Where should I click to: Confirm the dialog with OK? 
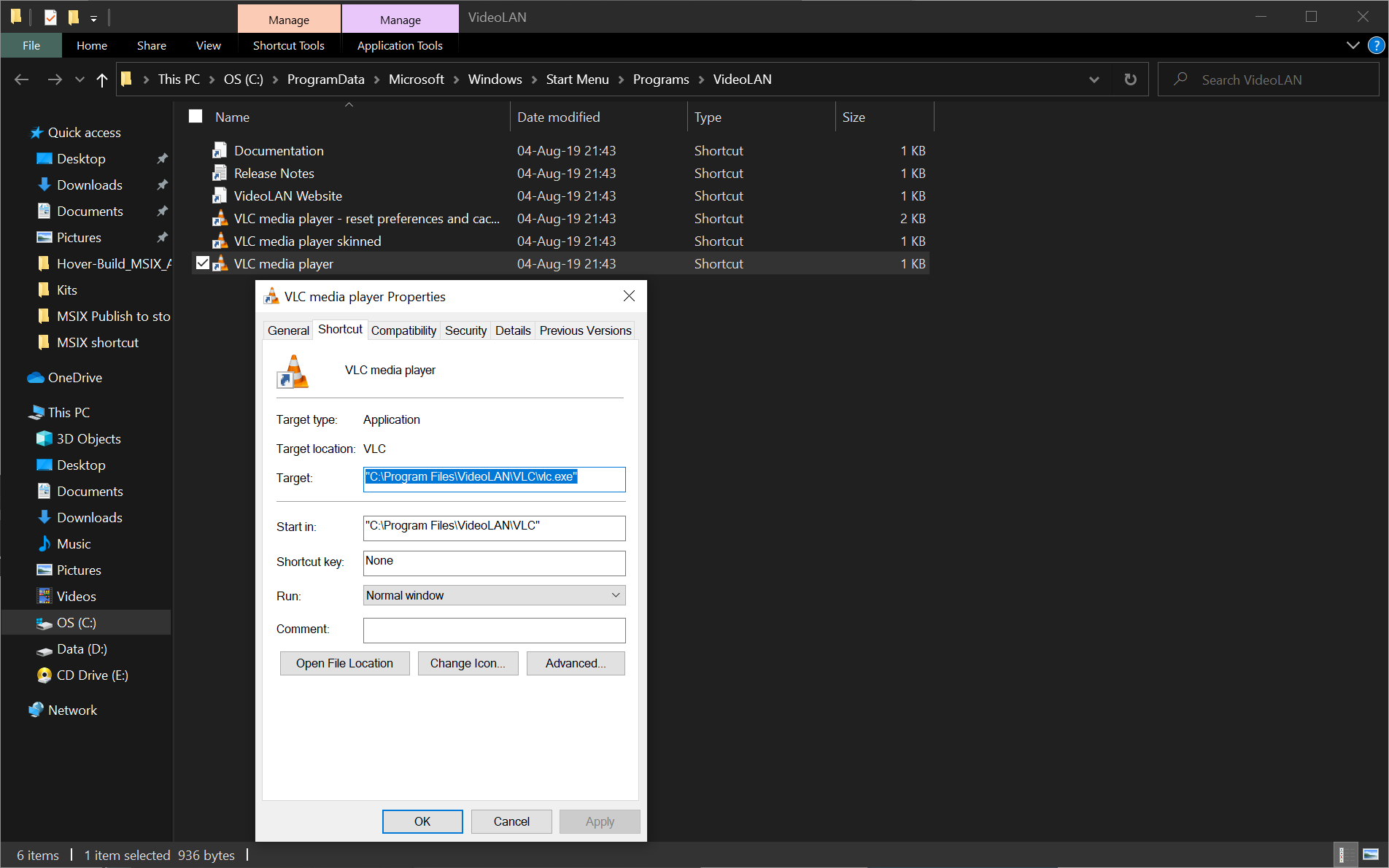coord(422,821)
